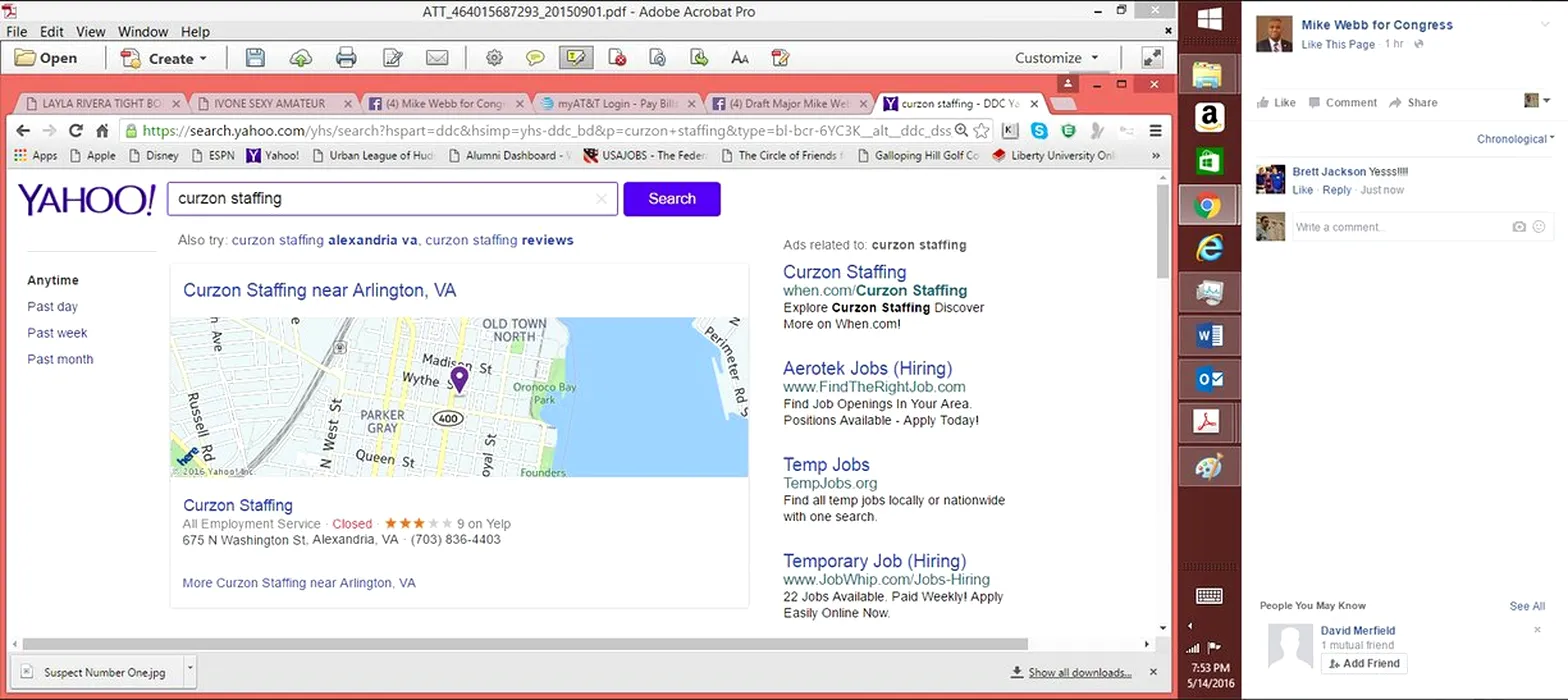Send the file via the envelope email icon
Image resolution: width=1568 pixels, height=700 pixels.
pyautogui.click(x=437, y=58)
